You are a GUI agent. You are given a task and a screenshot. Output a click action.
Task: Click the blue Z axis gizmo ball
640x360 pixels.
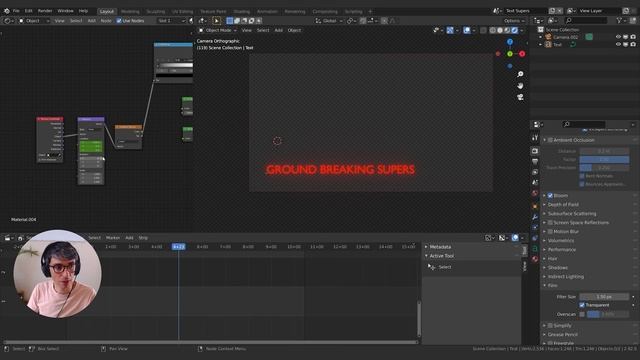(510, 42)
